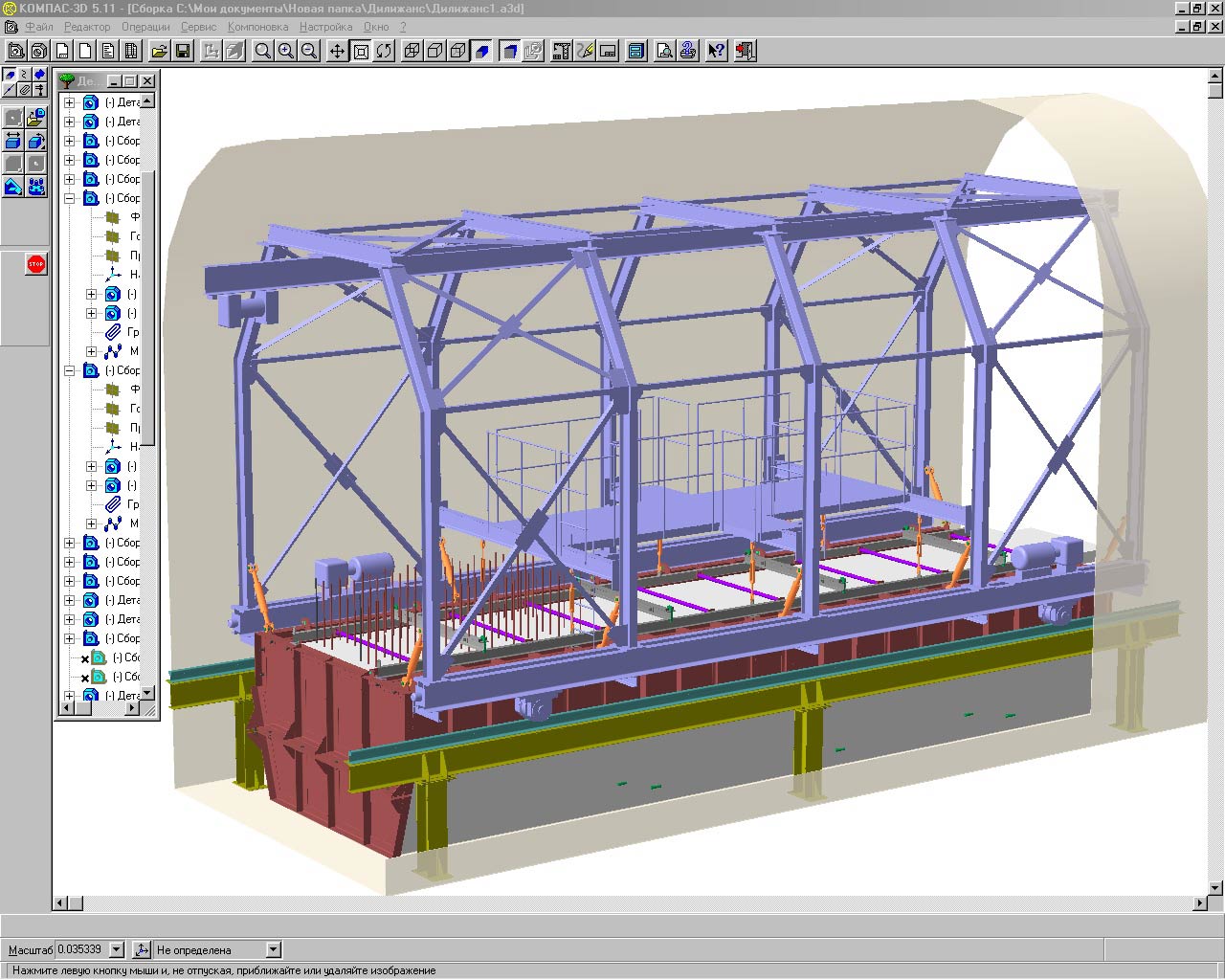Expand the first Деталь tree node
The width and height of the screenshot is (1225, 980).
[69, 102]
